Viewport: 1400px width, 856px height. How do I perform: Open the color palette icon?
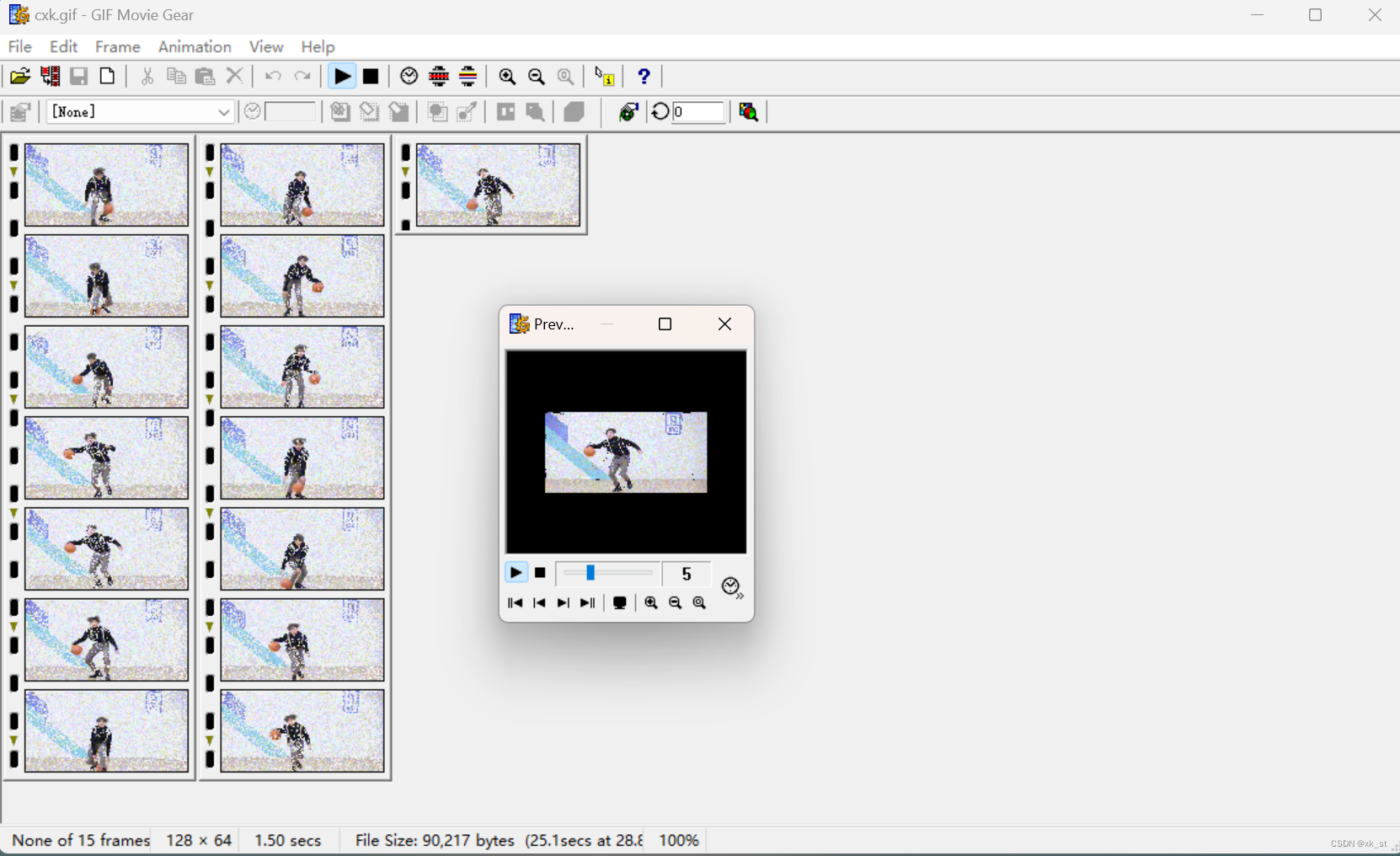749,112
